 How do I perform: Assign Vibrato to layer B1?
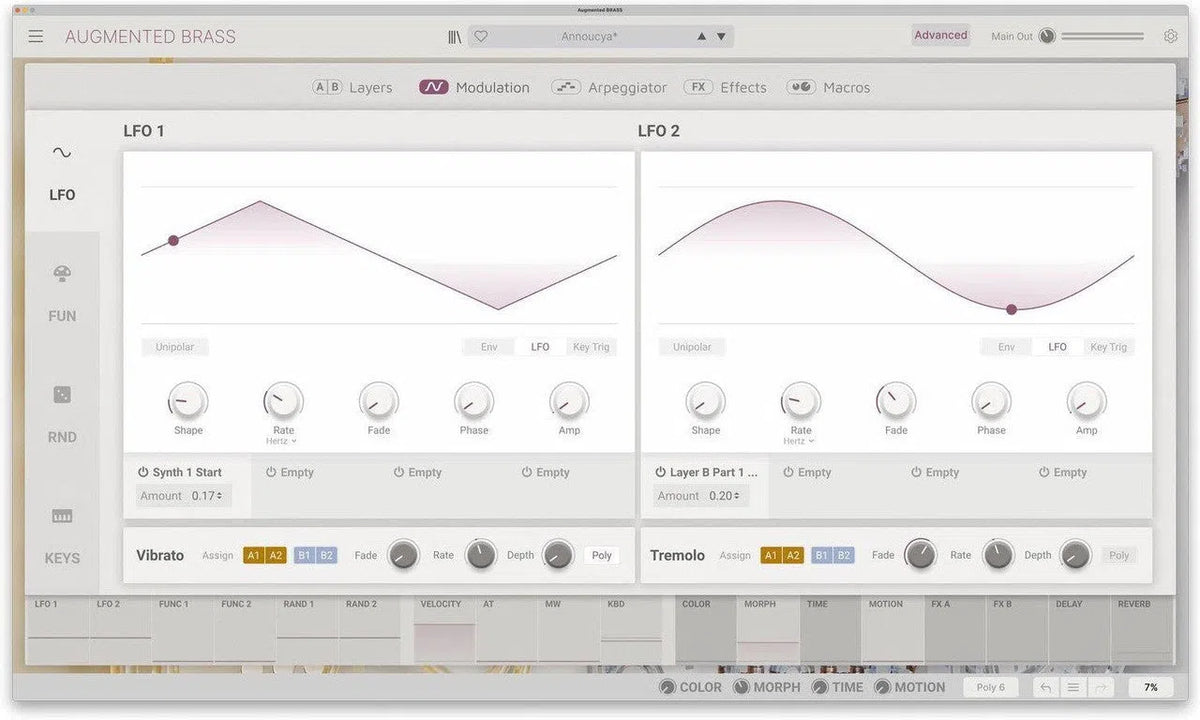pos(303,554)
